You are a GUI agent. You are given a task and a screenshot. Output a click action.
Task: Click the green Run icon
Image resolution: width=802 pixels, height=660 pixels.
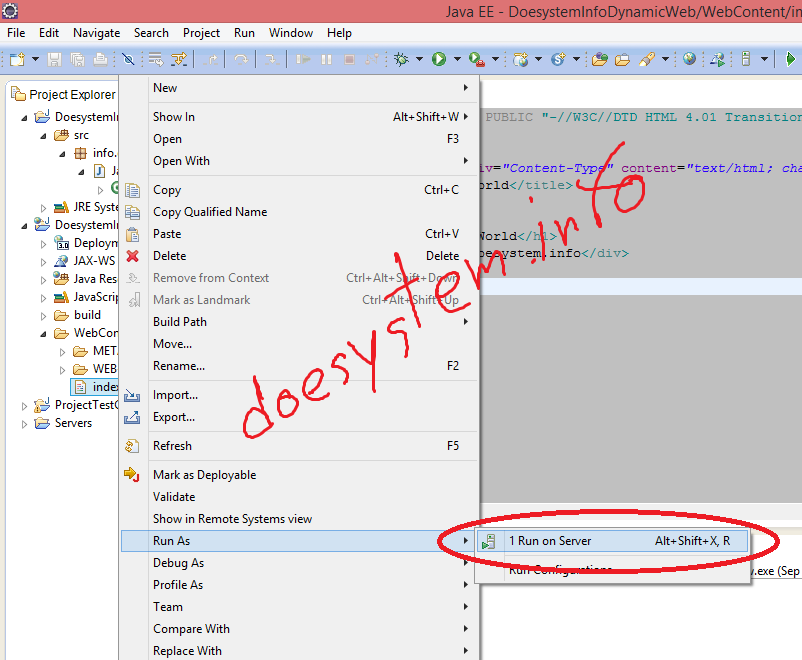439,59
